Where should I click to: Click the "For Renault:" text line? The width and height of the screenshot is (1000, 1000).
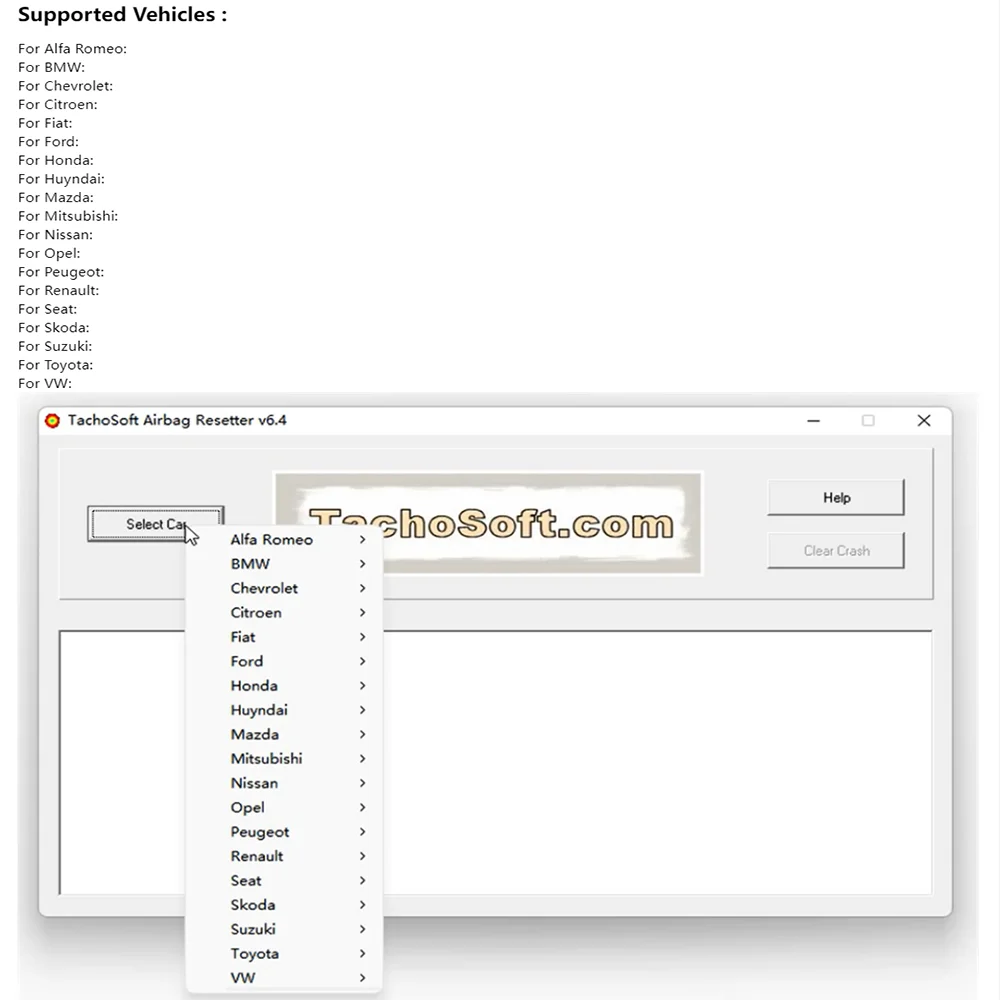(59, 291)
